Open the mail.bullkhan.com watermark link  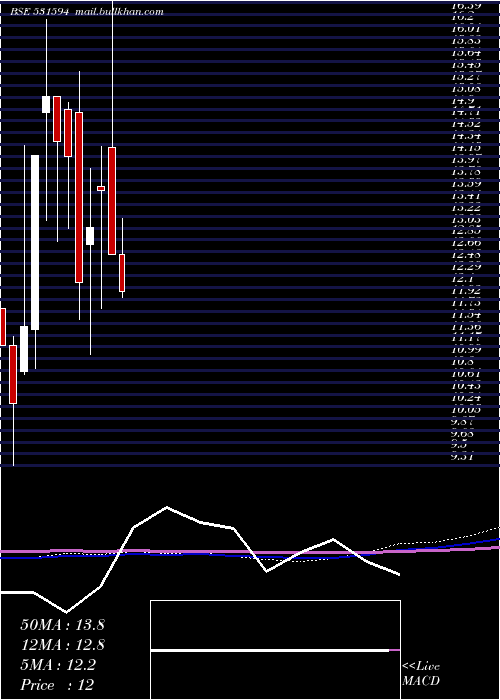coord(119,12)
